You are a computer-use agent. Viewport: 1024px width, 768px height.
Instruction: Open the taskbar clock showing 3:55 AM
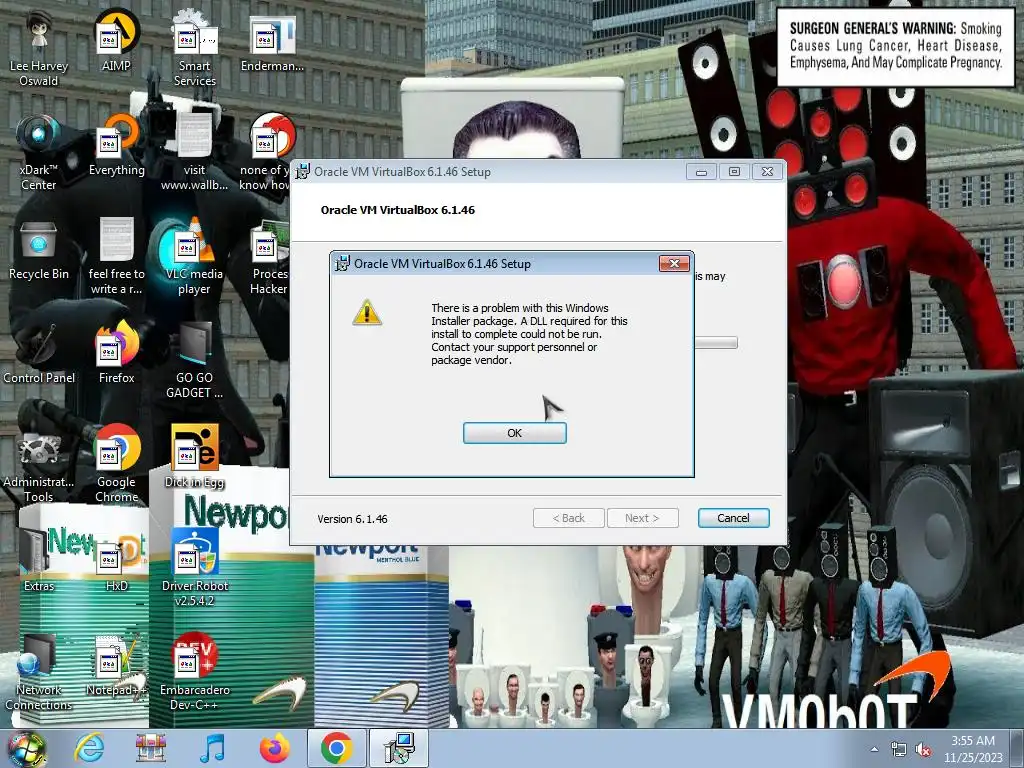coord(973,749)
